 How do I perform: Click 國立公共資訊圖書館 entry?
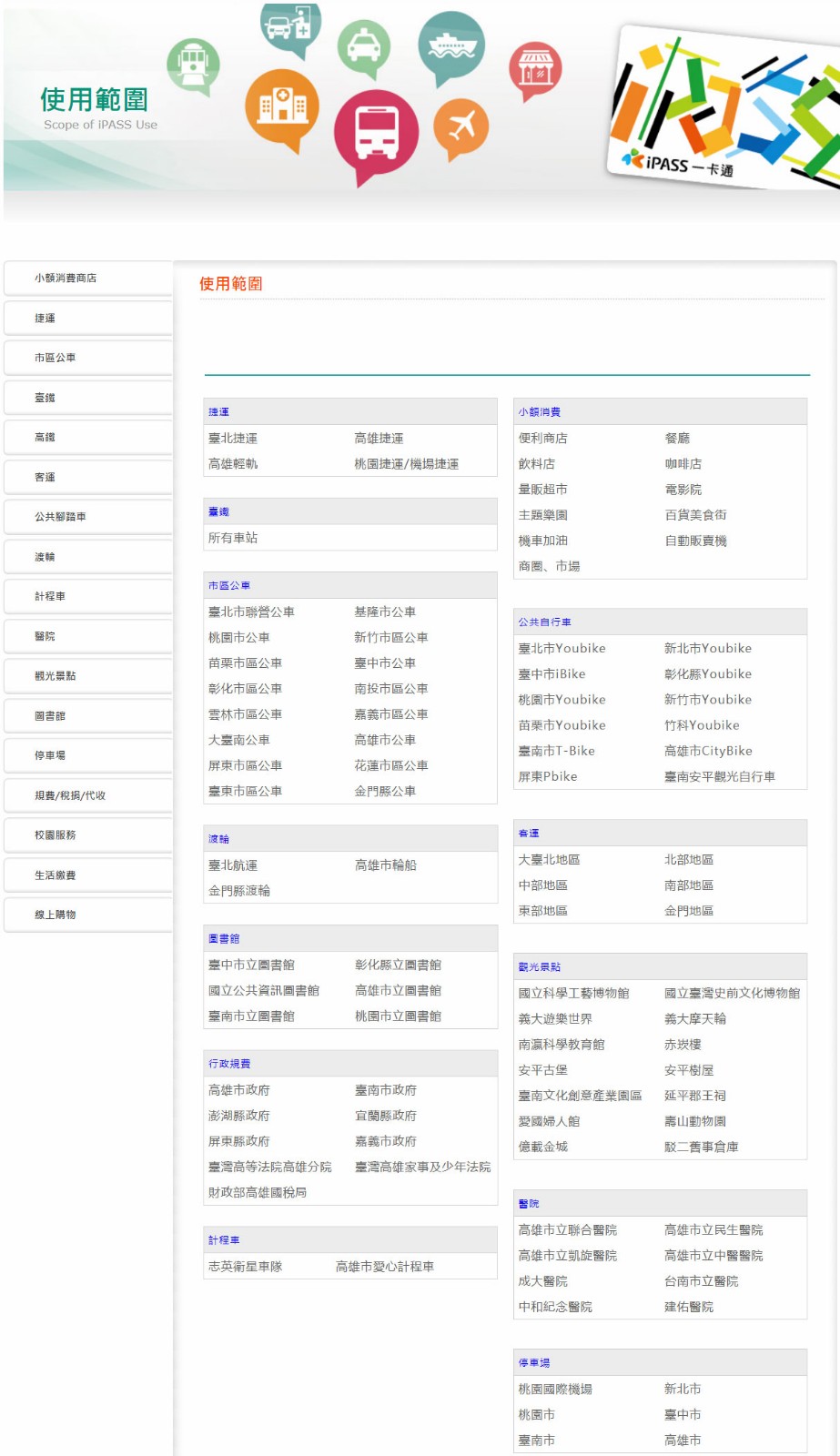264,990
